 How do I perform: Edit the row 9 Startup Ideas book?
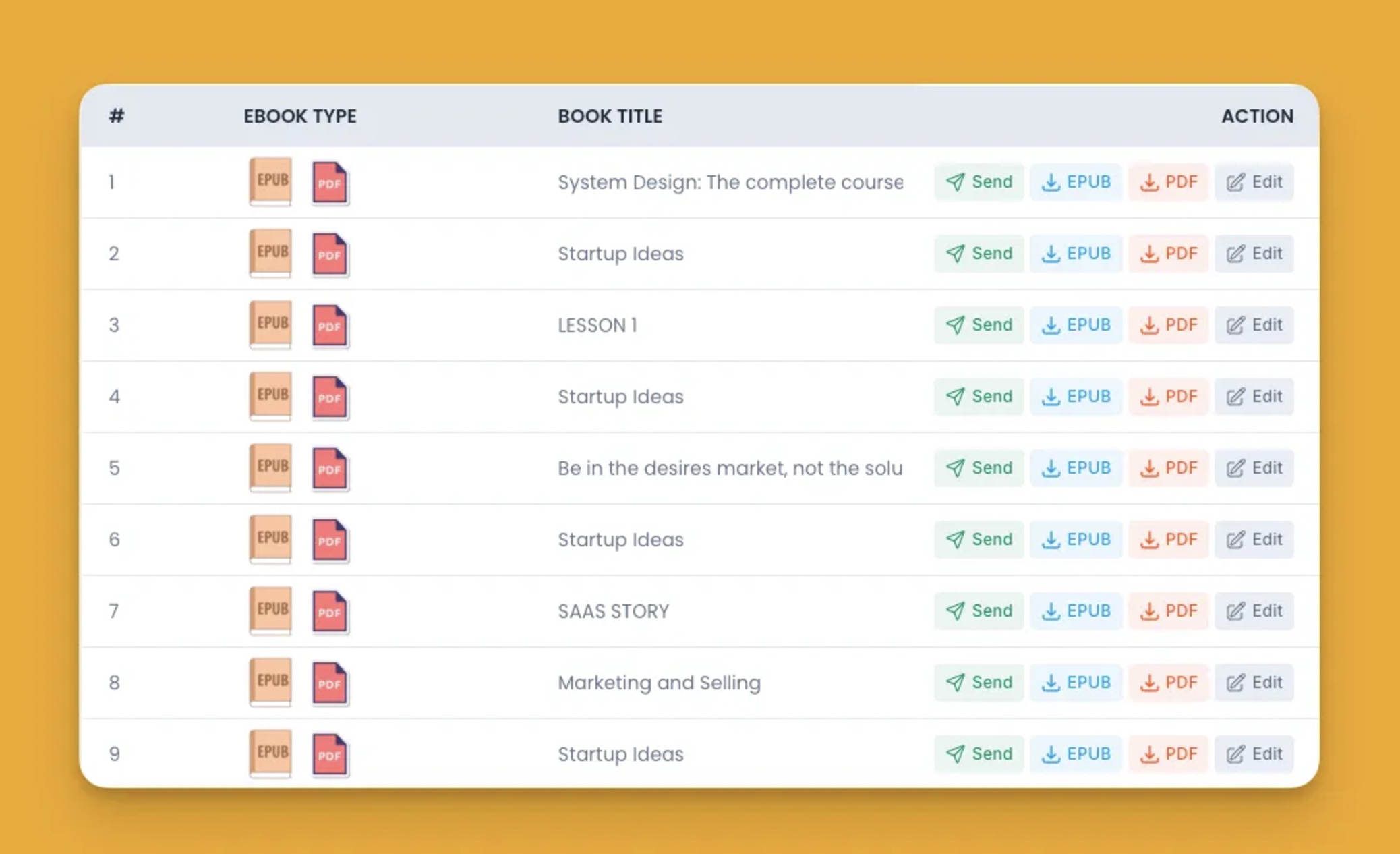[1254, 754]
